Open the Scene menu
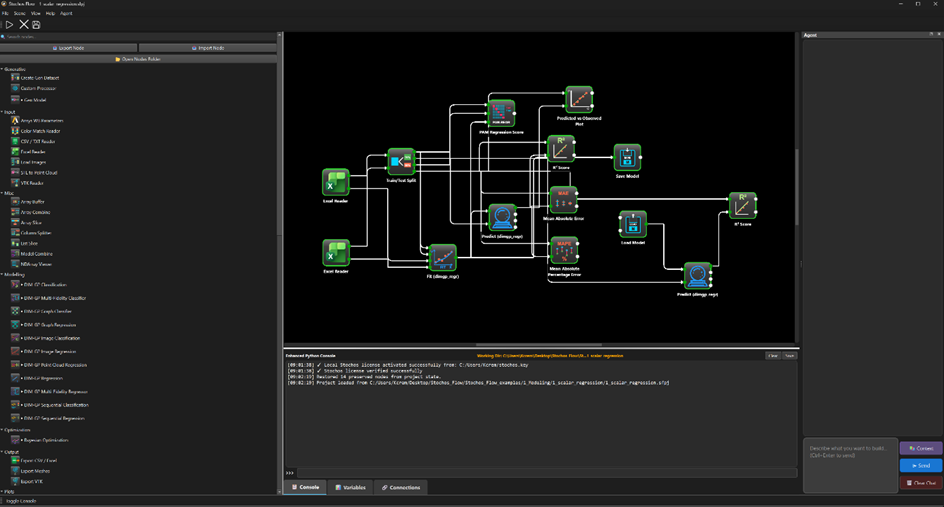This screenshot has height=507, width=944. click(x=19, y=14)
